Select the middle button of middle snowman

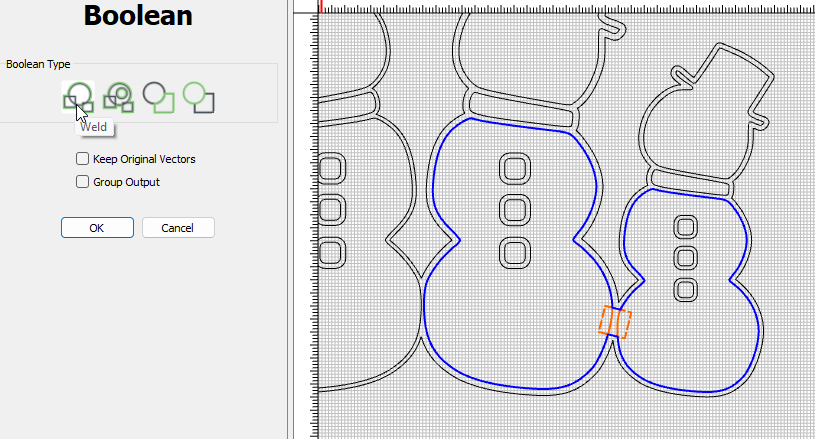coord(515,210)
